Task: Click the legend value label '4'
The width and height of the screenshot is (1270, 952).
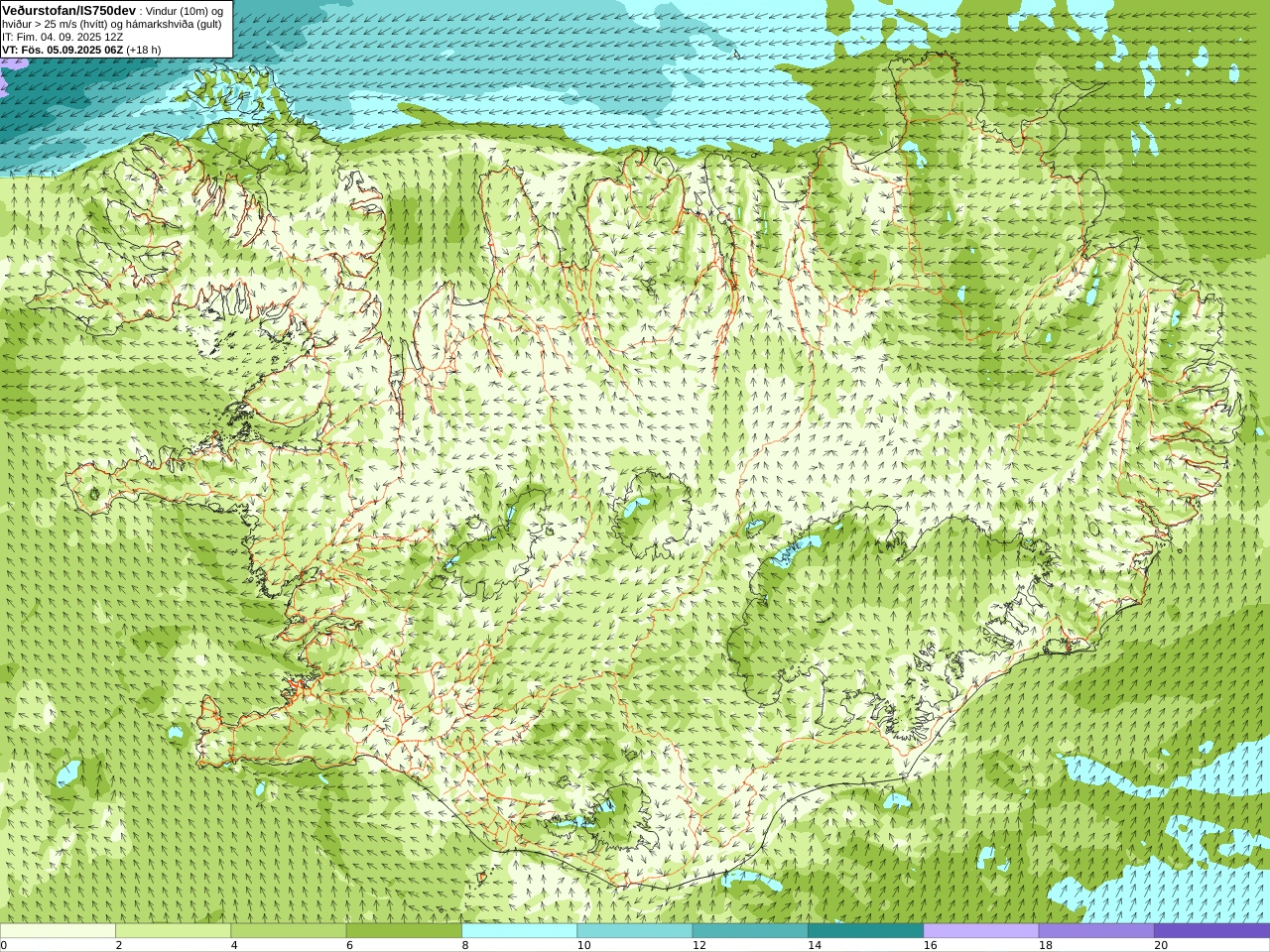Action: pyautogui.click(x=234, y=945)
